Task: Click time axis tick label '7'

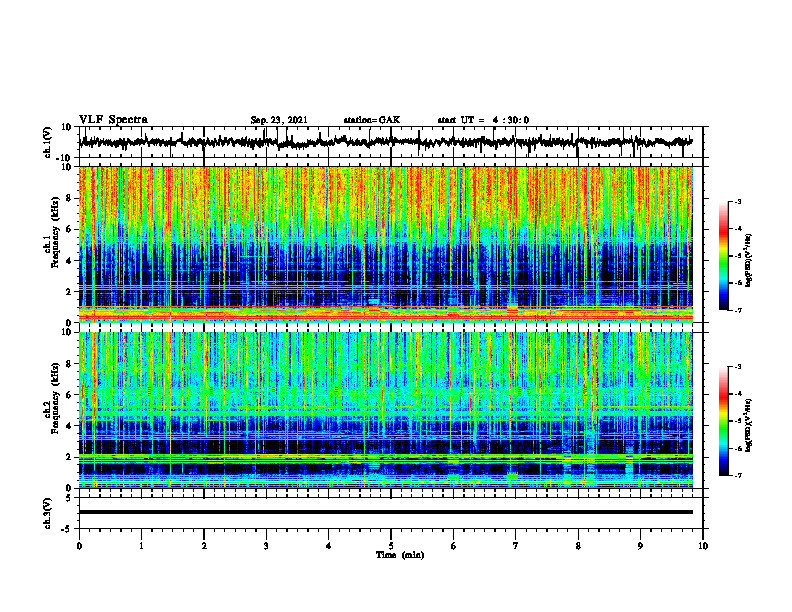Action: tap(516, 546)
